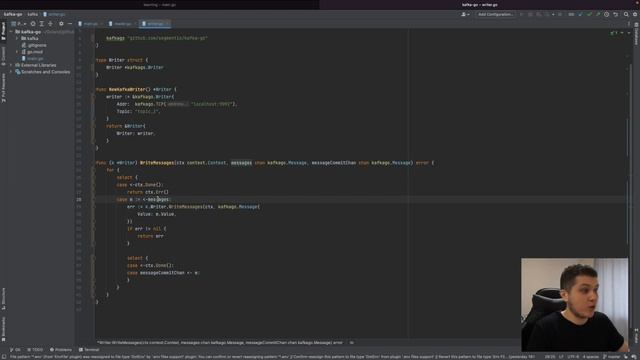The height and width of the screenshot is (360, 640).
Task: Click 'return ctx.Err()' code line
Action: click(x=148, y=192)
